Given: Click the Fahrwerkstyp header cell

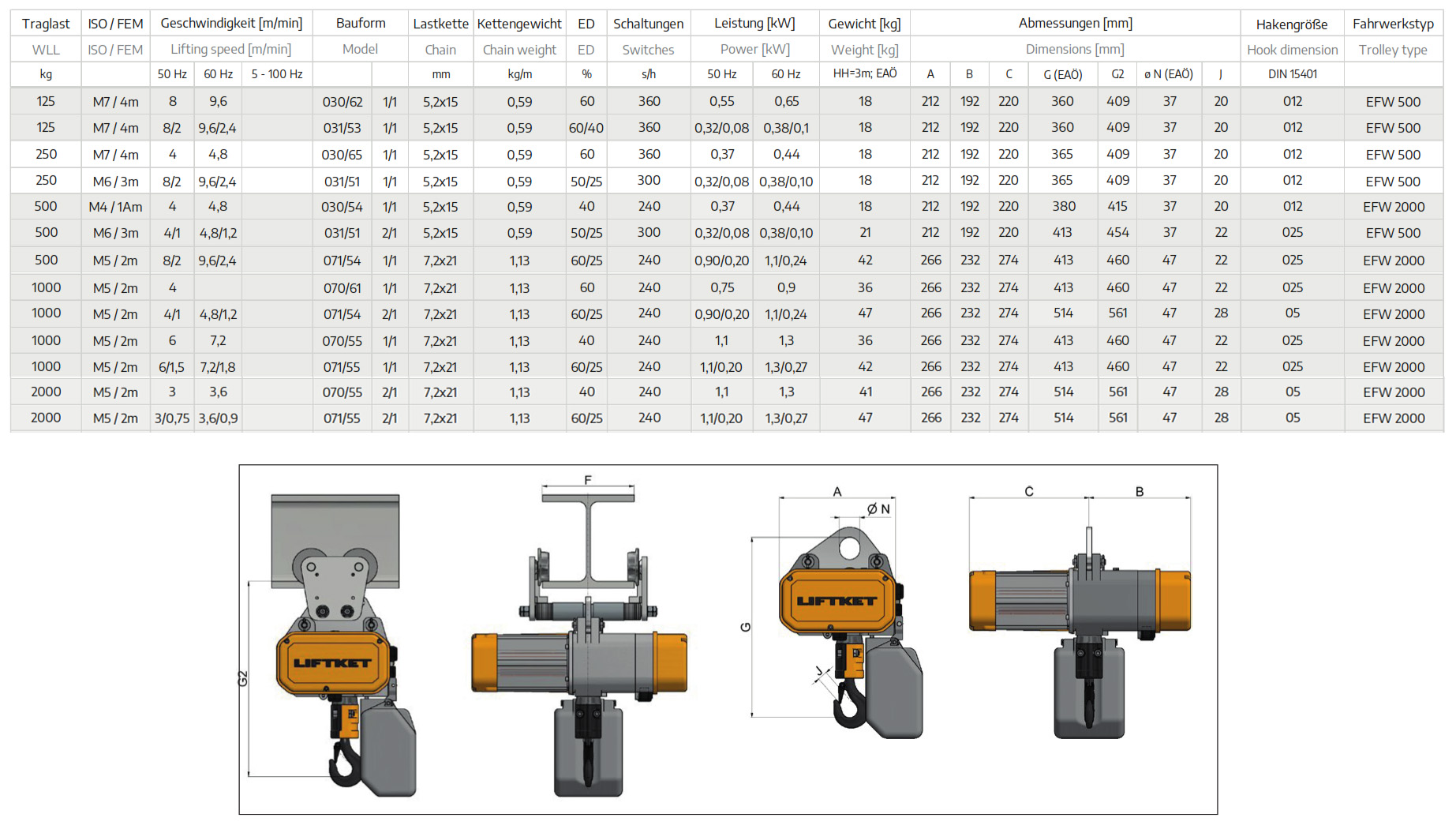Looking at the screenshot, I should [1393, 24].
